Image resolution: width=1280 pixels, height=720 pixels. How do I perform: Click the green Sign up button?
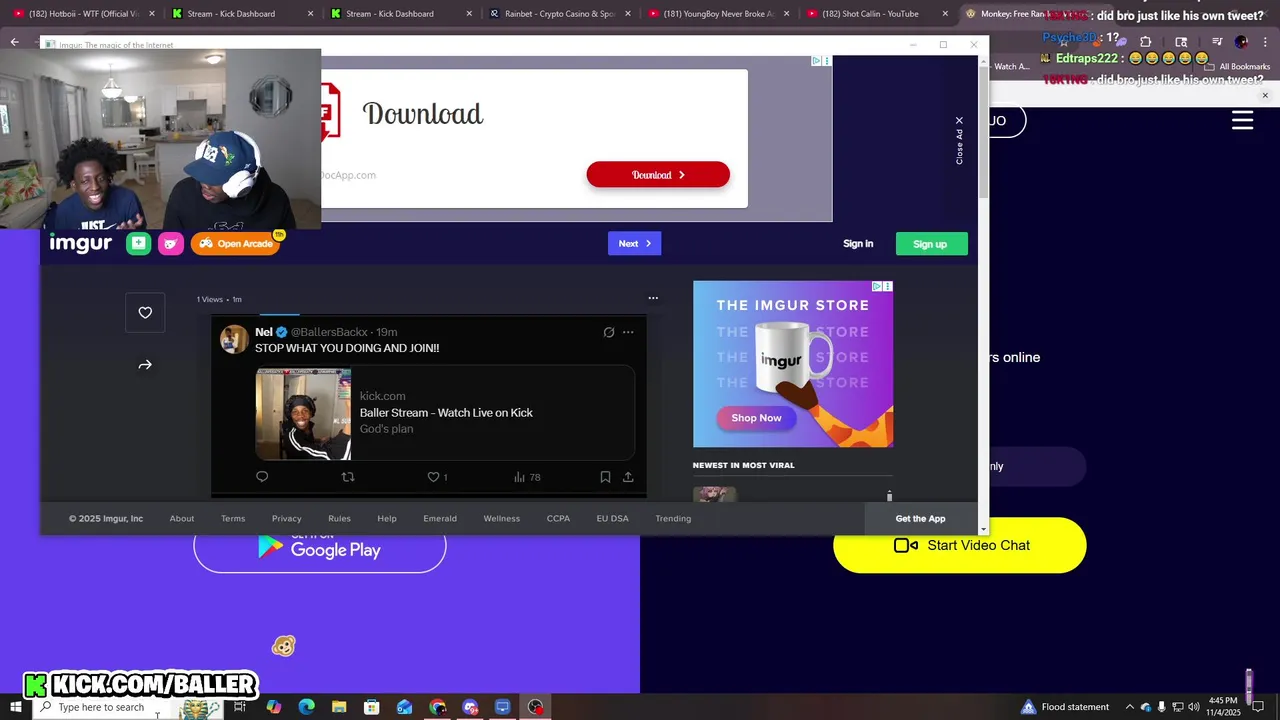[930, 244]
